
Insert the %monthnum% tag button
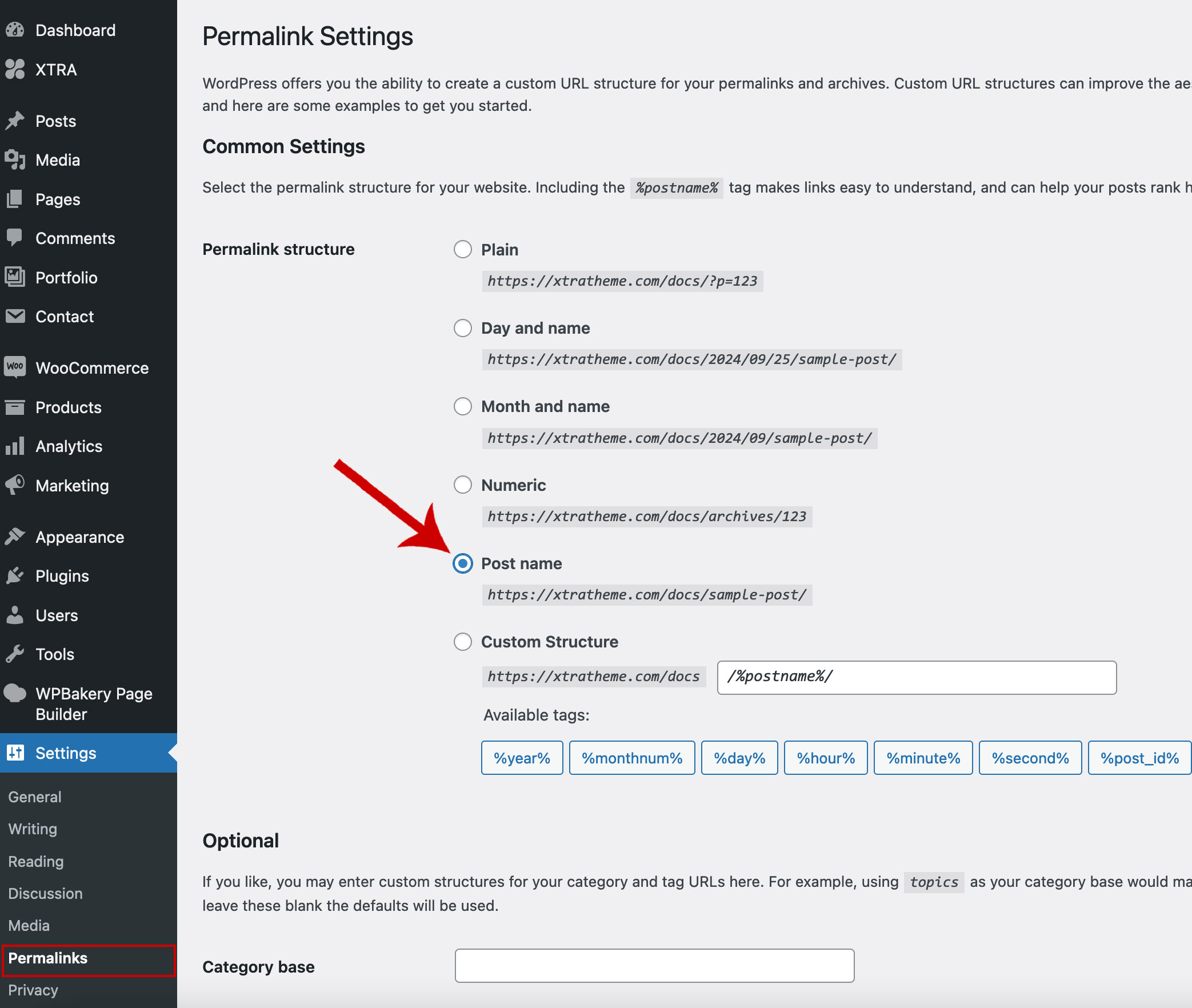[632, 758]
